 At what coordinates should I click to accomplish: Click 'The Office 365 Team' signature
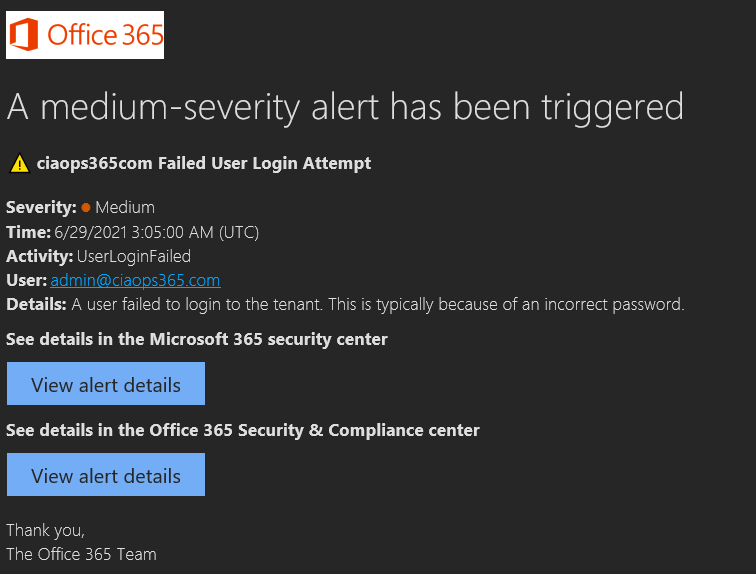point(81,554)
